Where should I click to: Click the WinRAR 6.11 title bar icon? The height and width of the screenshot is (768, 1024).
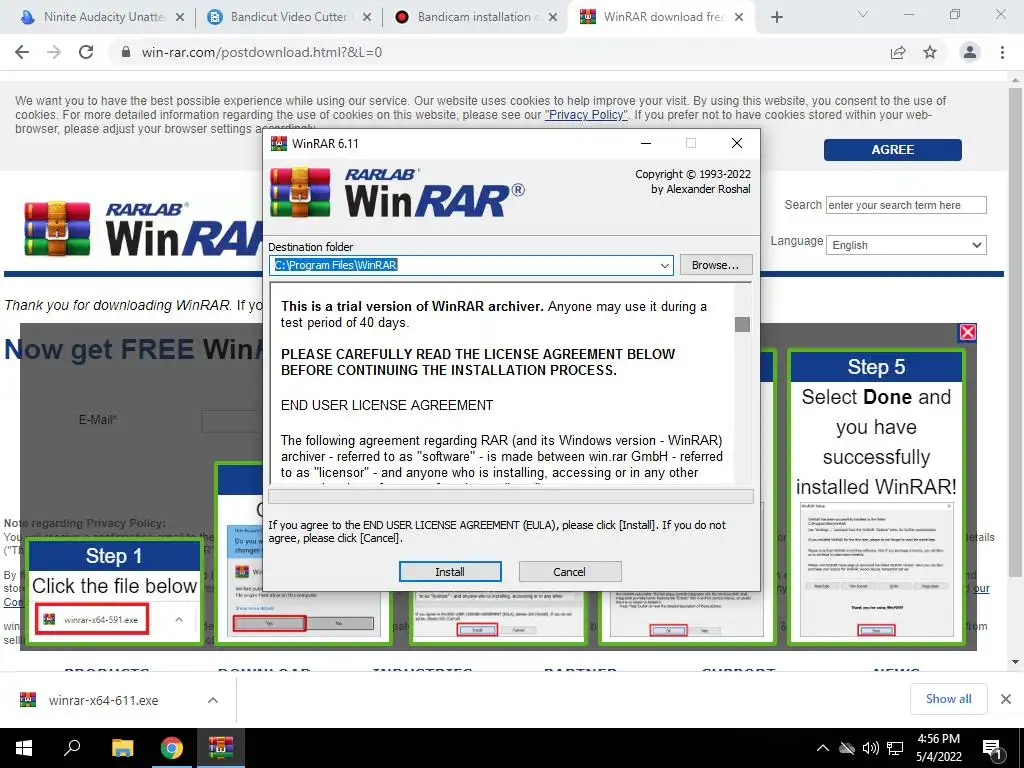[x=279, y=143]
